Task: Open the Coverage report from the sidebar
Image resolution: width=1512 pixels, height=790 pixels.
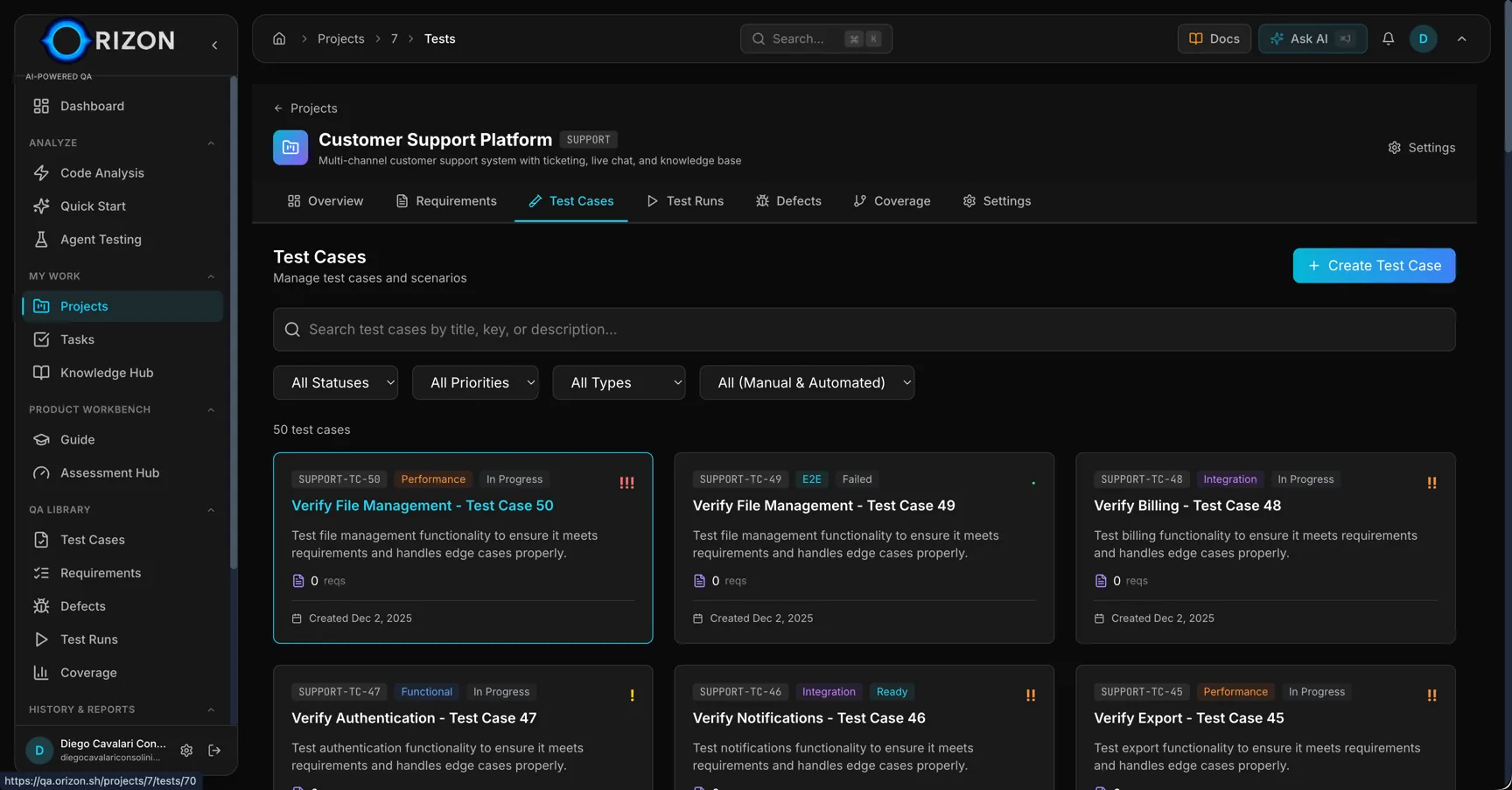Action: (x=88, y=672)
